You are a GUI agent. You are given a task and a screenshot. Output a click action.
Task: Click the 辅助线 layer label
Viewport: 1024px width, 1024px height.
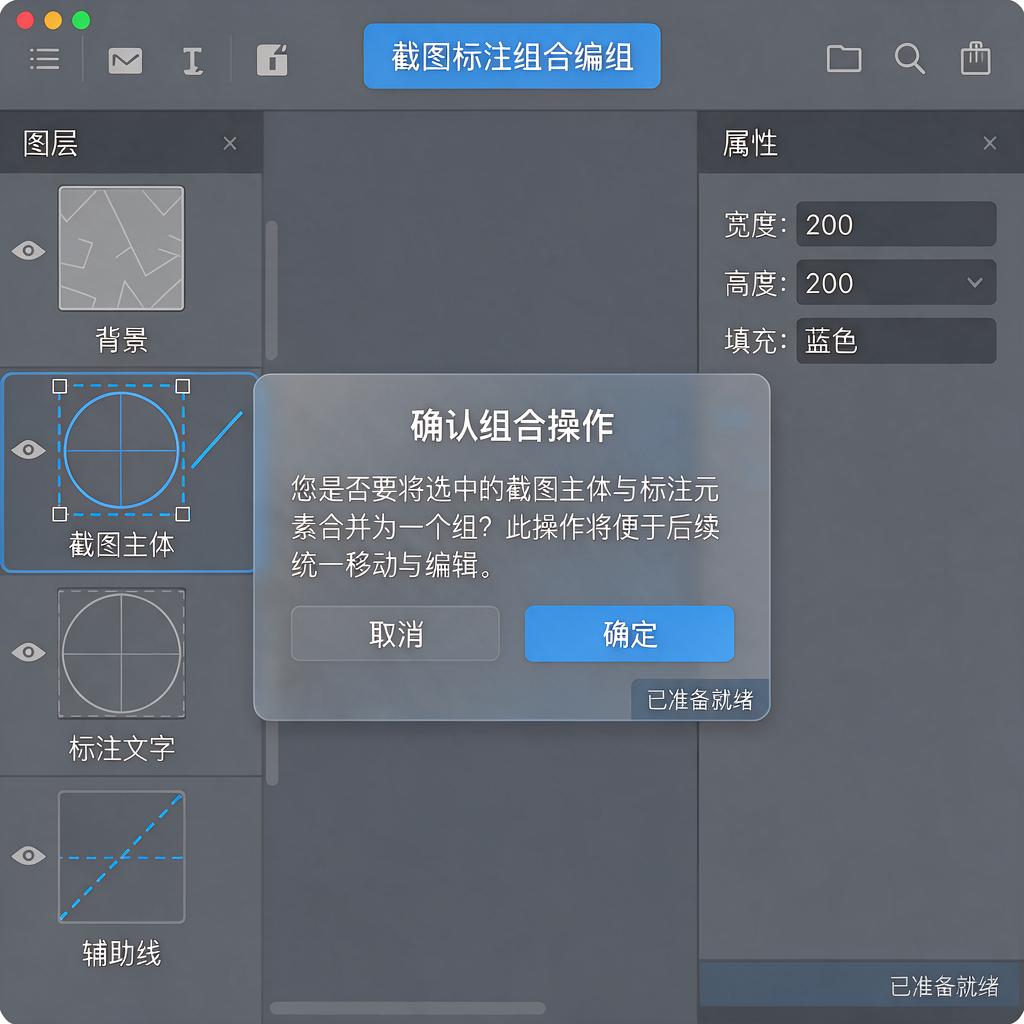click(x=121, y=953)
